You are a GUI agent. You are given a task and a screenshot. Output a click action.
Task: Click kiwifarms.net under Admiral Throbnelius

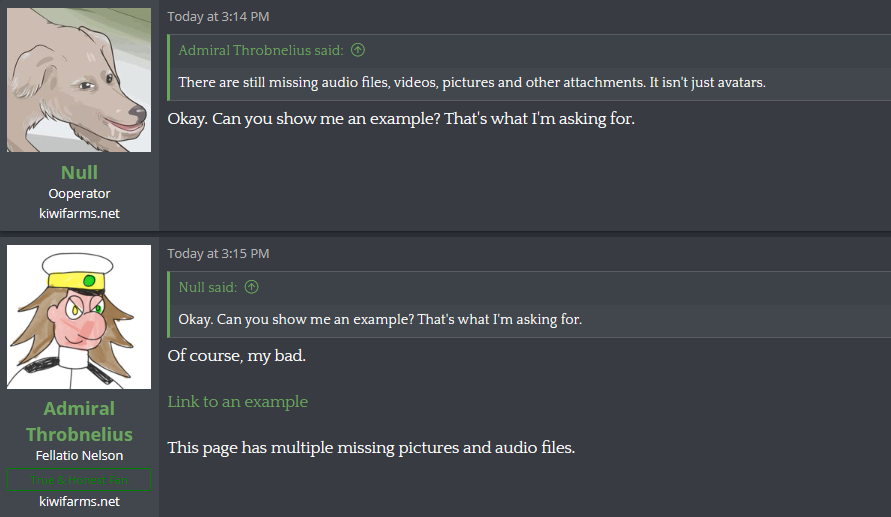79,501
